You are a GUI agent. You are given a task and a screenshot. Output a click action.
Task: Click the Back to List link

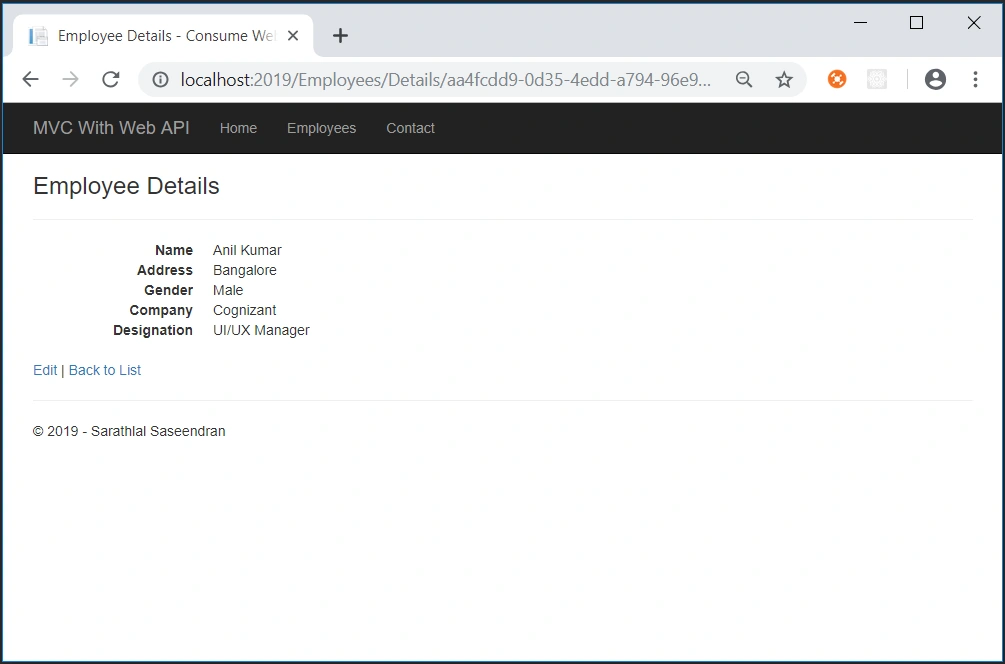[104, 370]
